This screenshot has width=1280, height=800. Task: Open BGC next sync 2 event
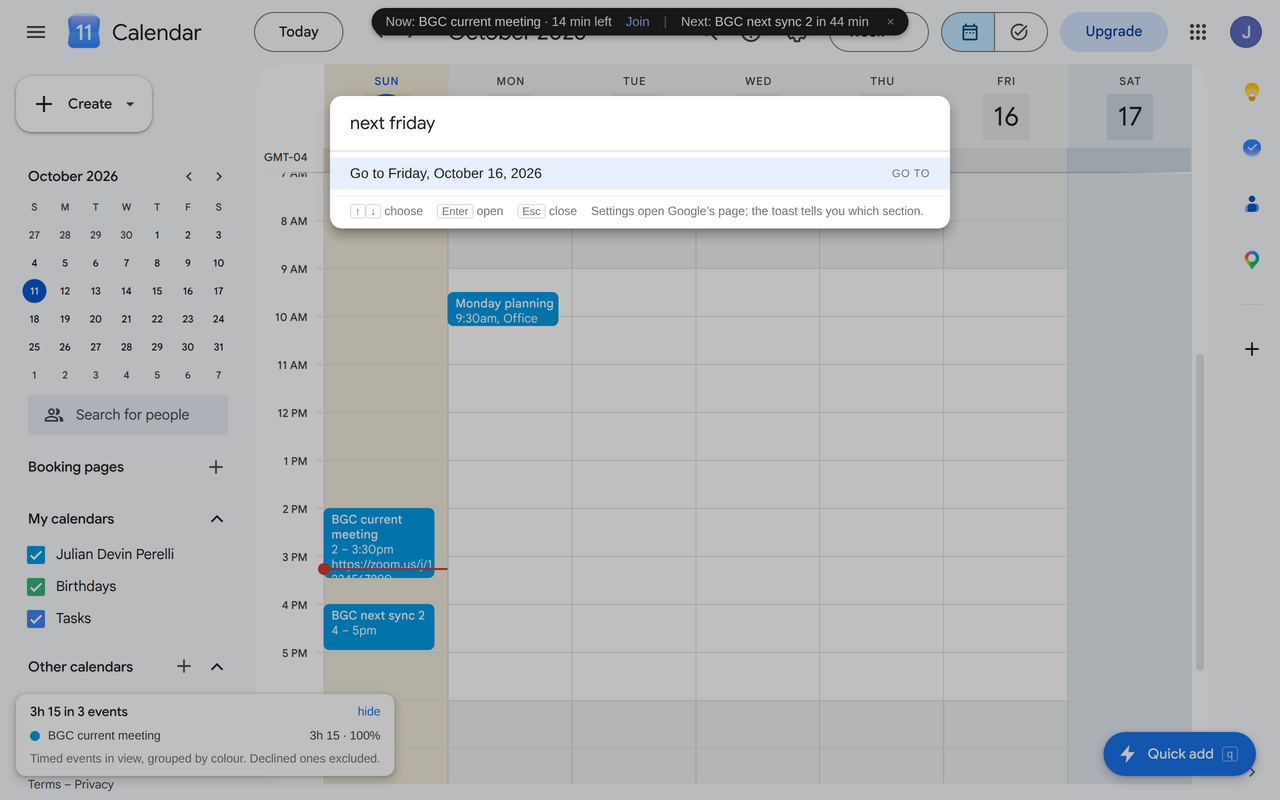tap(379, 627)
